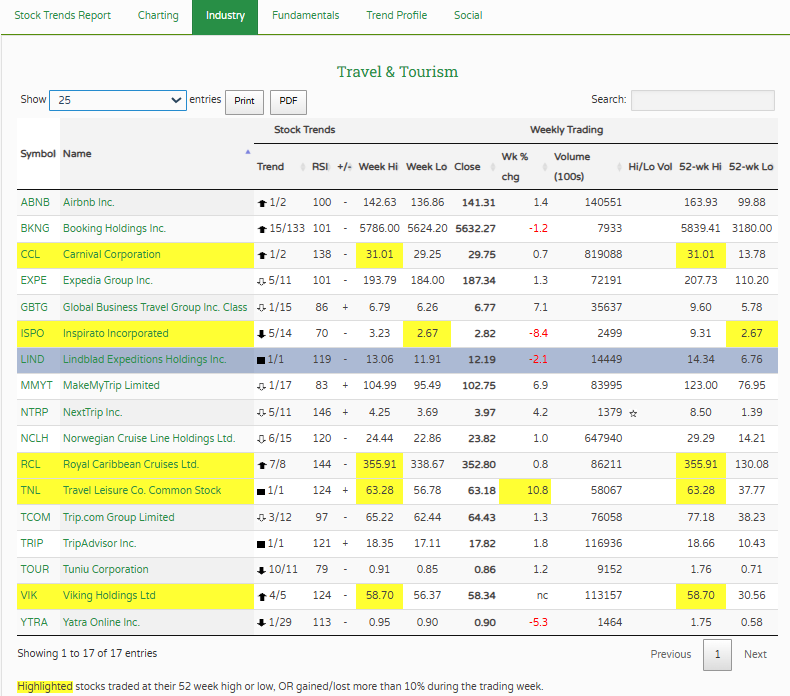Open Lindblad Expeditions Holdings Inc. link

pyautogui.click(x=145, y=359)
